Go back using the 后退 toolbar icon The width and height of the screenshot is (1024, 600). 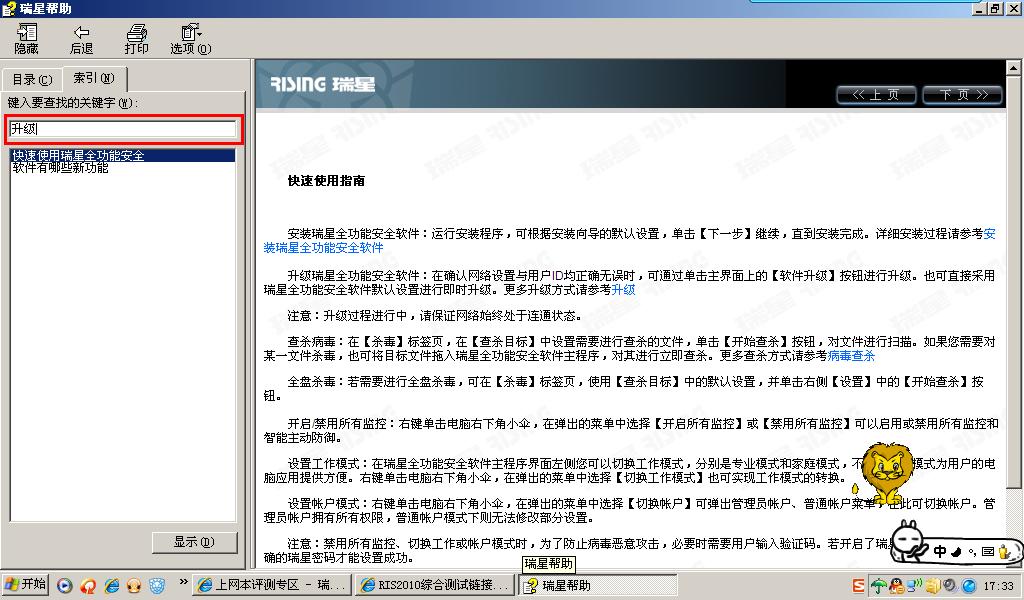tap(81, 39)
